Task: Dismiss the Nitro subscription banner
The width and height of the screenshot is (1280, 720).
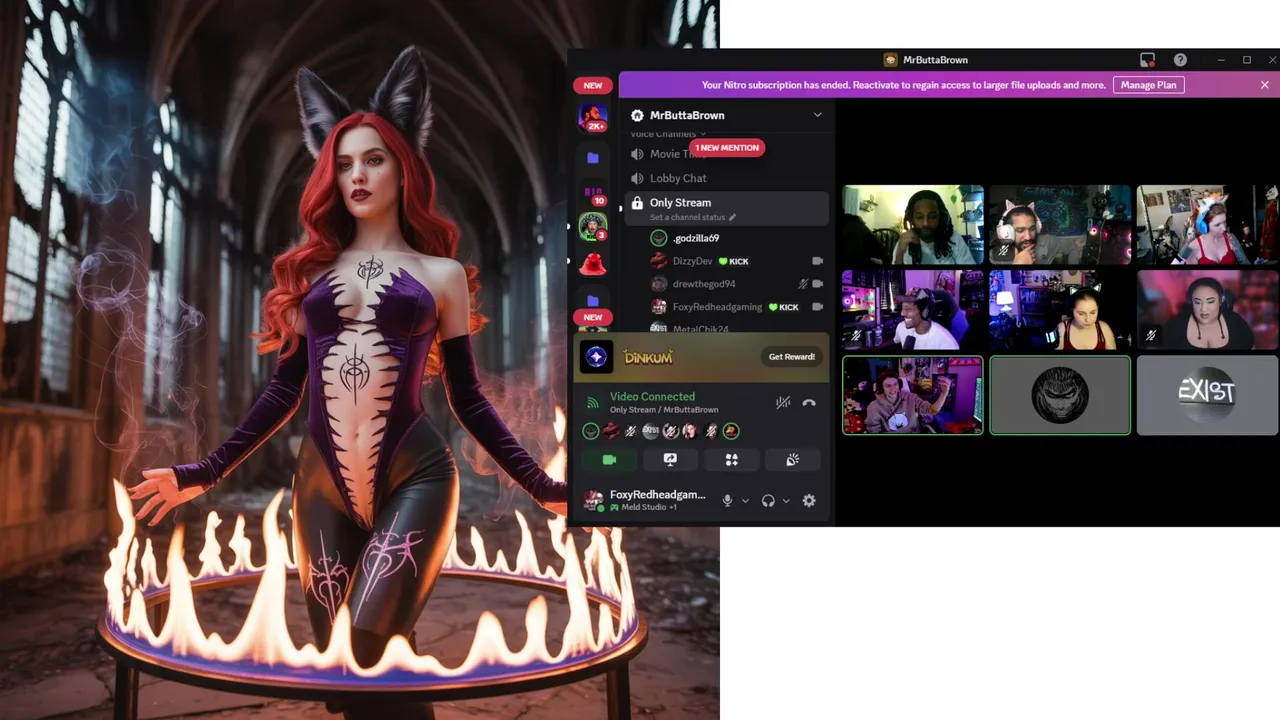Action: click(1264, 85)
